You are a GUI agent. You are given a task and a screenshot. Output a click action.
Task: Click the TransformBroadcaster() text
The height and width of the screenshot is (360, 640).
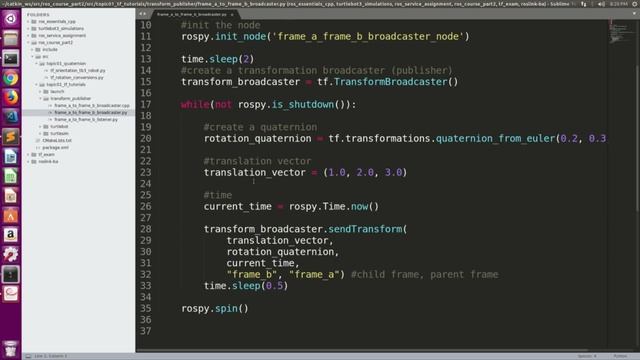(x=396, y=82)
